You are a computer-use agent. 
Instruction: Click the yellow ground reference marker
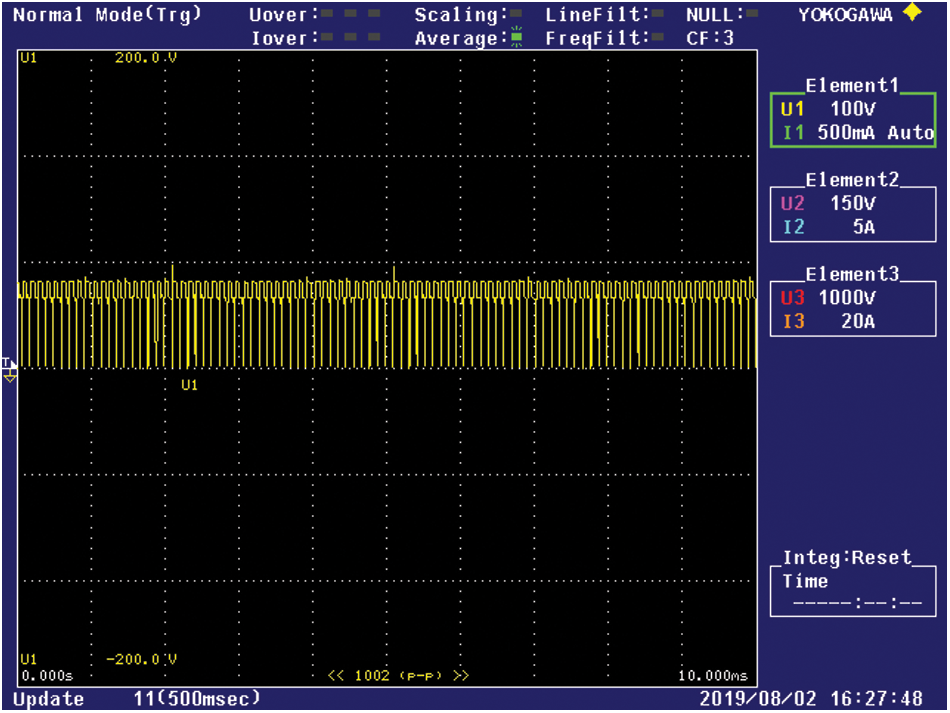click(9, 375)
